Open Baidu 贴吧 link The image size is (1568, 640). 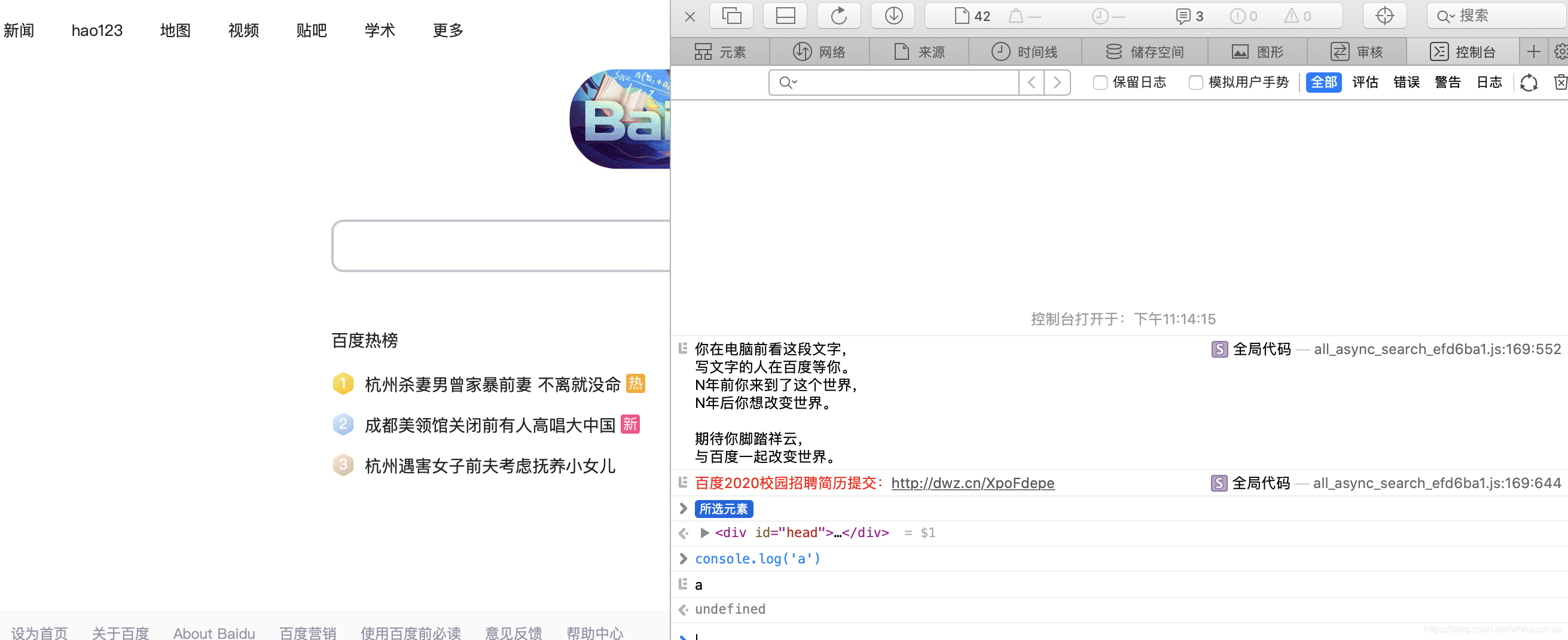point(312,31)
